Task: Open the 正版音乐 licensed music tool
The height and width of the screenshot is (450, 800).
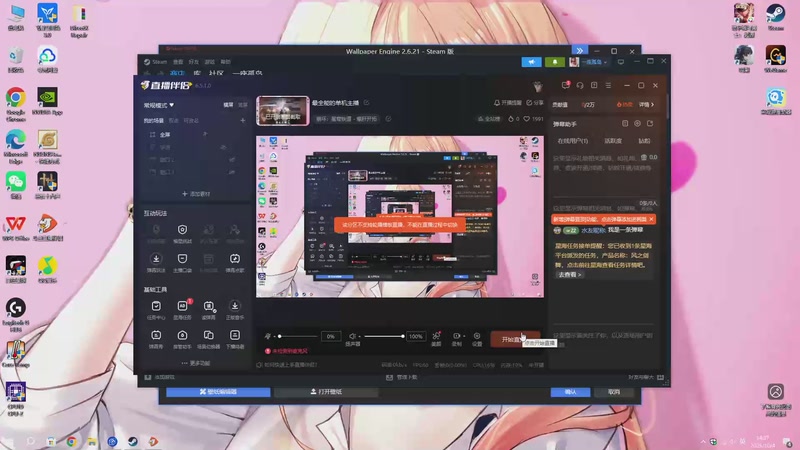Action: [x=235, y=310]
